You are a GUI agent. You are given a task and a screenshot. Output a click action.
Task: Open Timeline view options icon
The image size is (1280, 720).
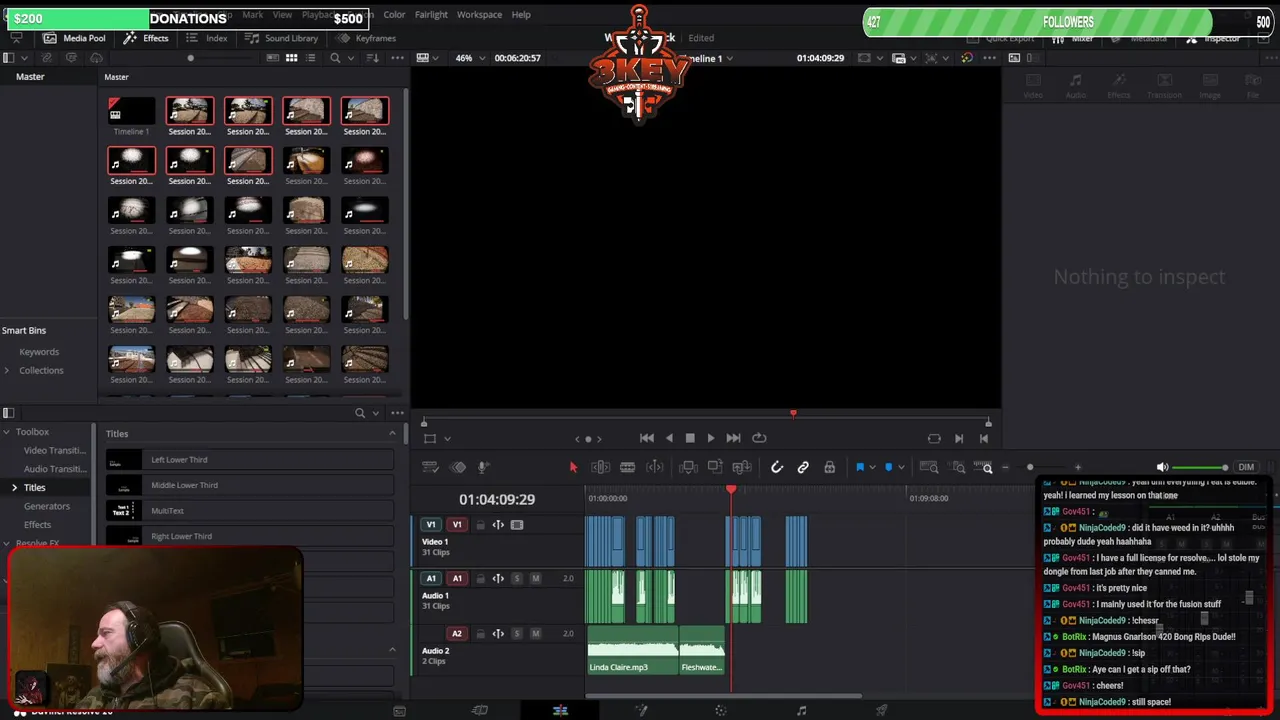(430, 467)
